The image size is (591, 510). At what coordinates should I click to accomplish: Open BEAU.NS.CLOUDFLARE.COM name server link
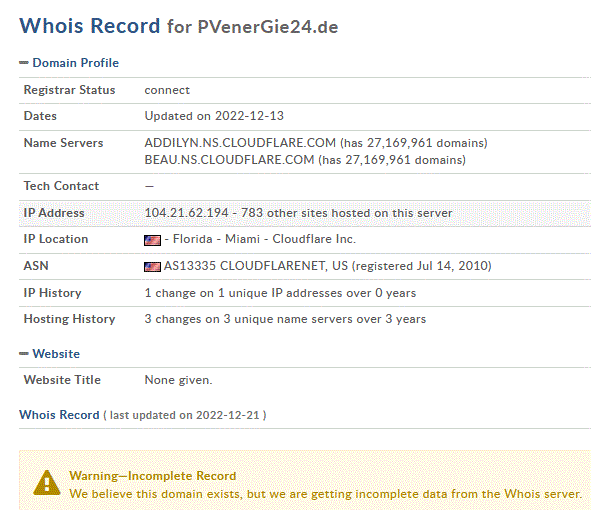(x=229, y=160)
